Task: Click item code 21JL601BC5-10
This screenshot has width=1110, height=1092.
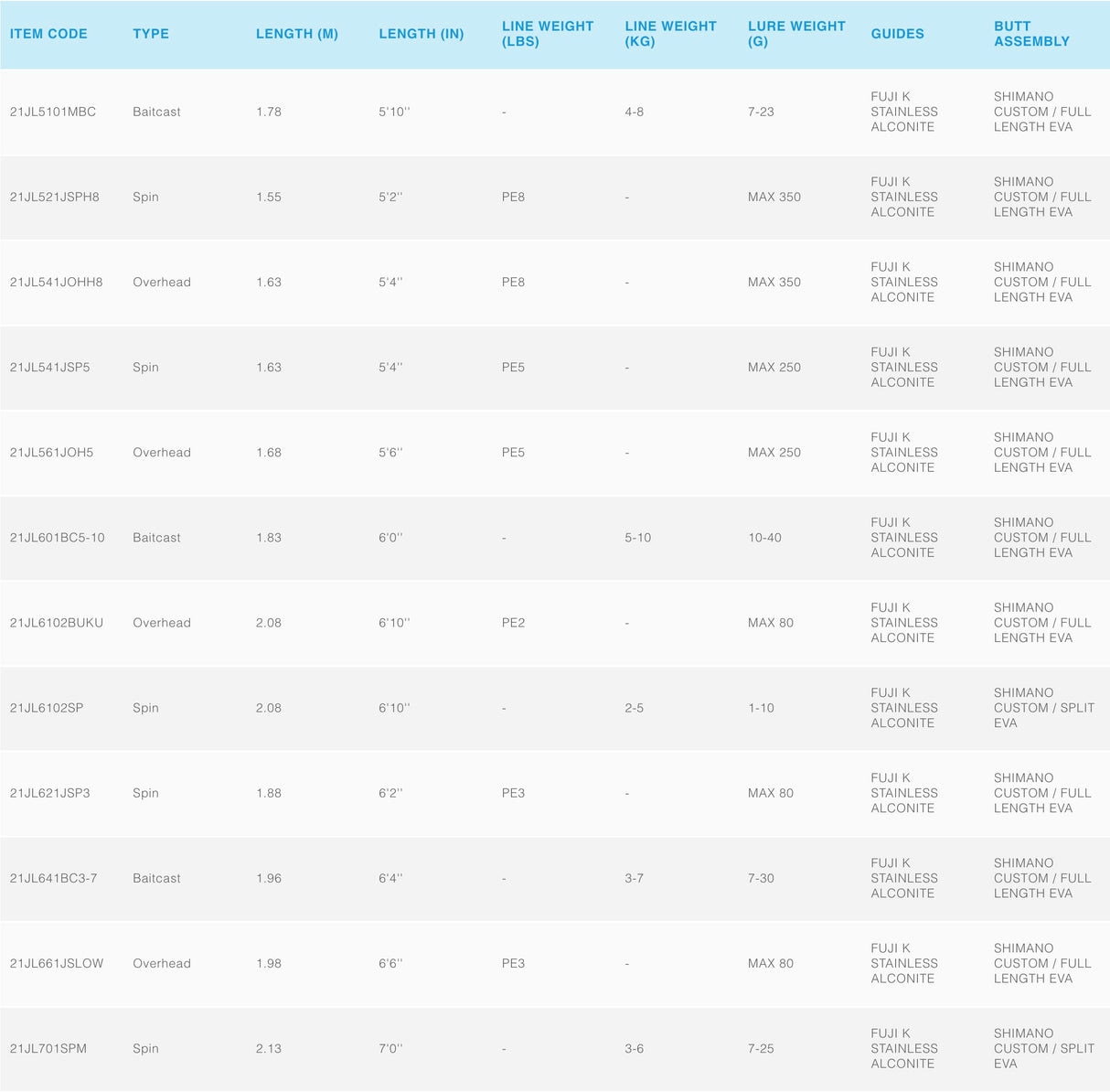Action: (58, 538)
